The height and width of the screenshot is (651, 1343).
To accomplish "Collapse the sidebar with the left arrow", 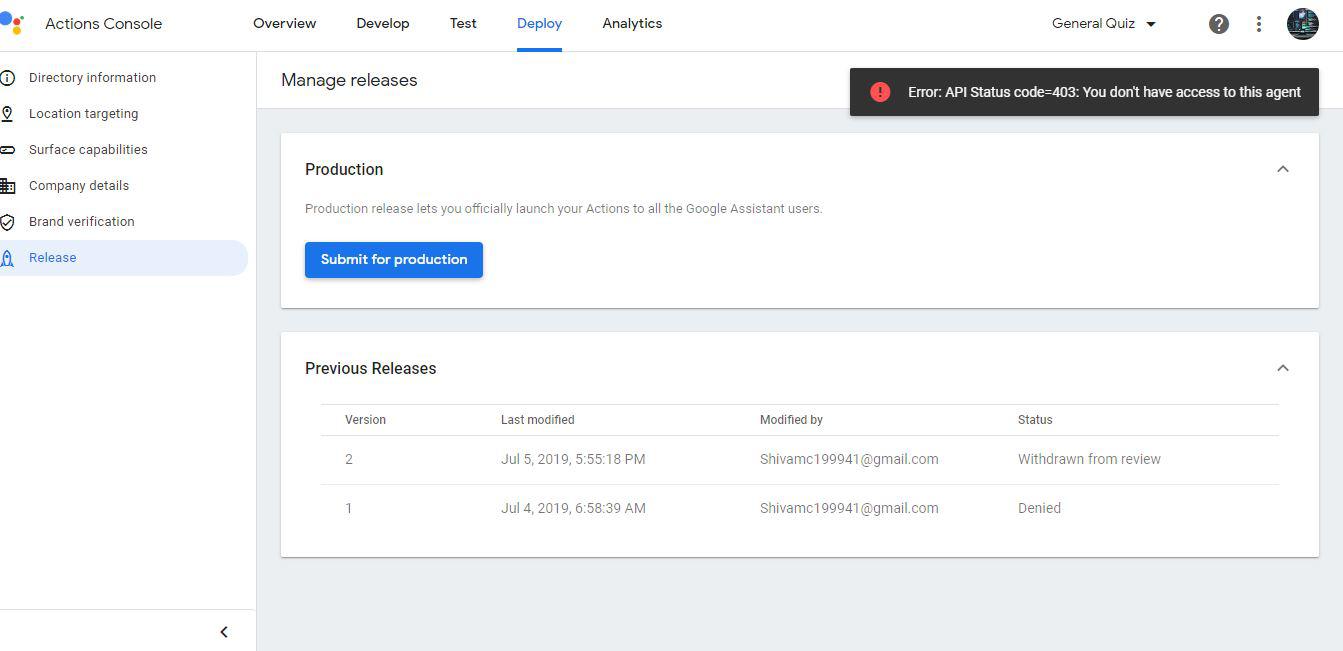I will (x=224, y=631).
